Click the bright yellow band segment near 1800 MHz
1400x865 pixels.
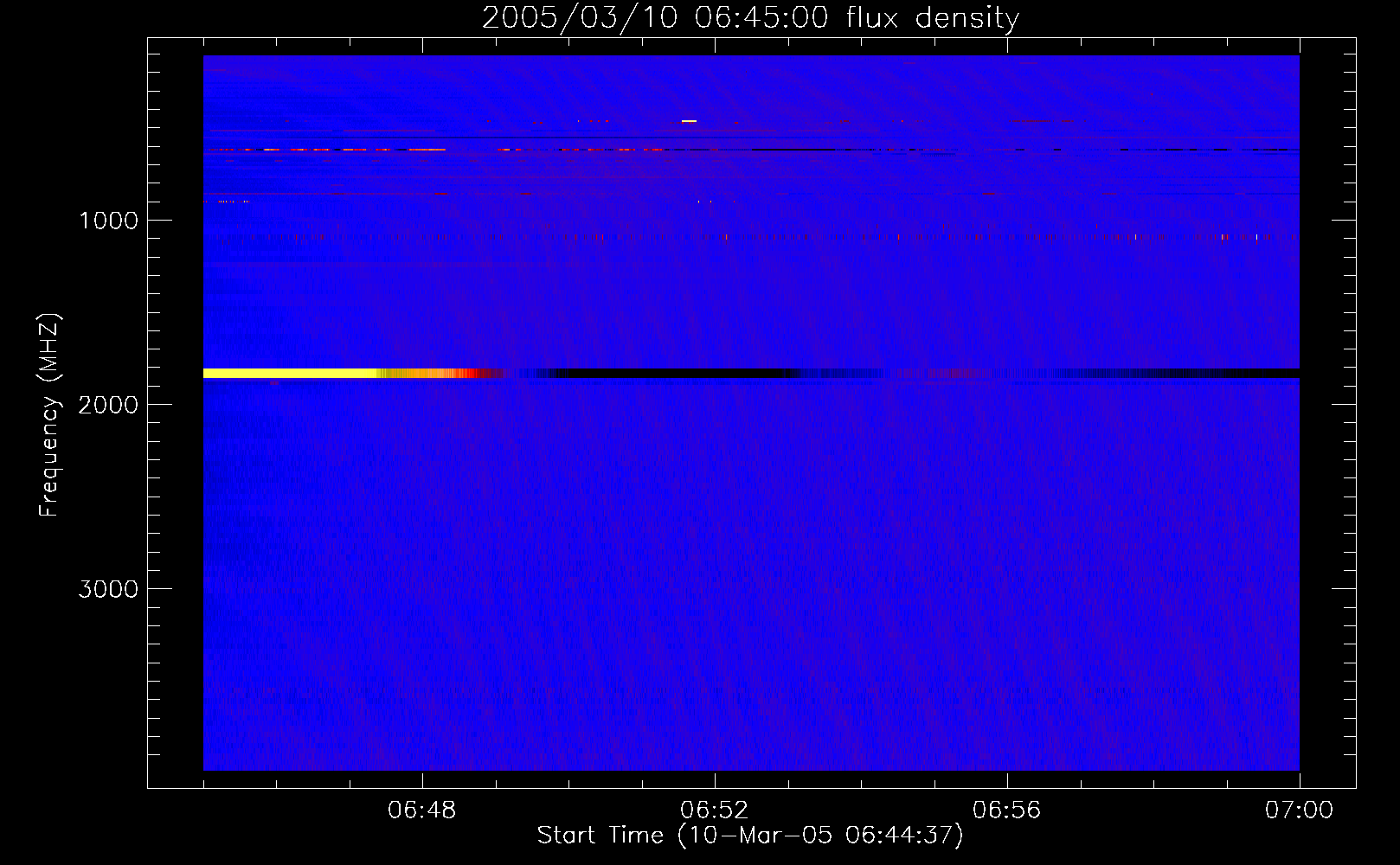[290, 373]
